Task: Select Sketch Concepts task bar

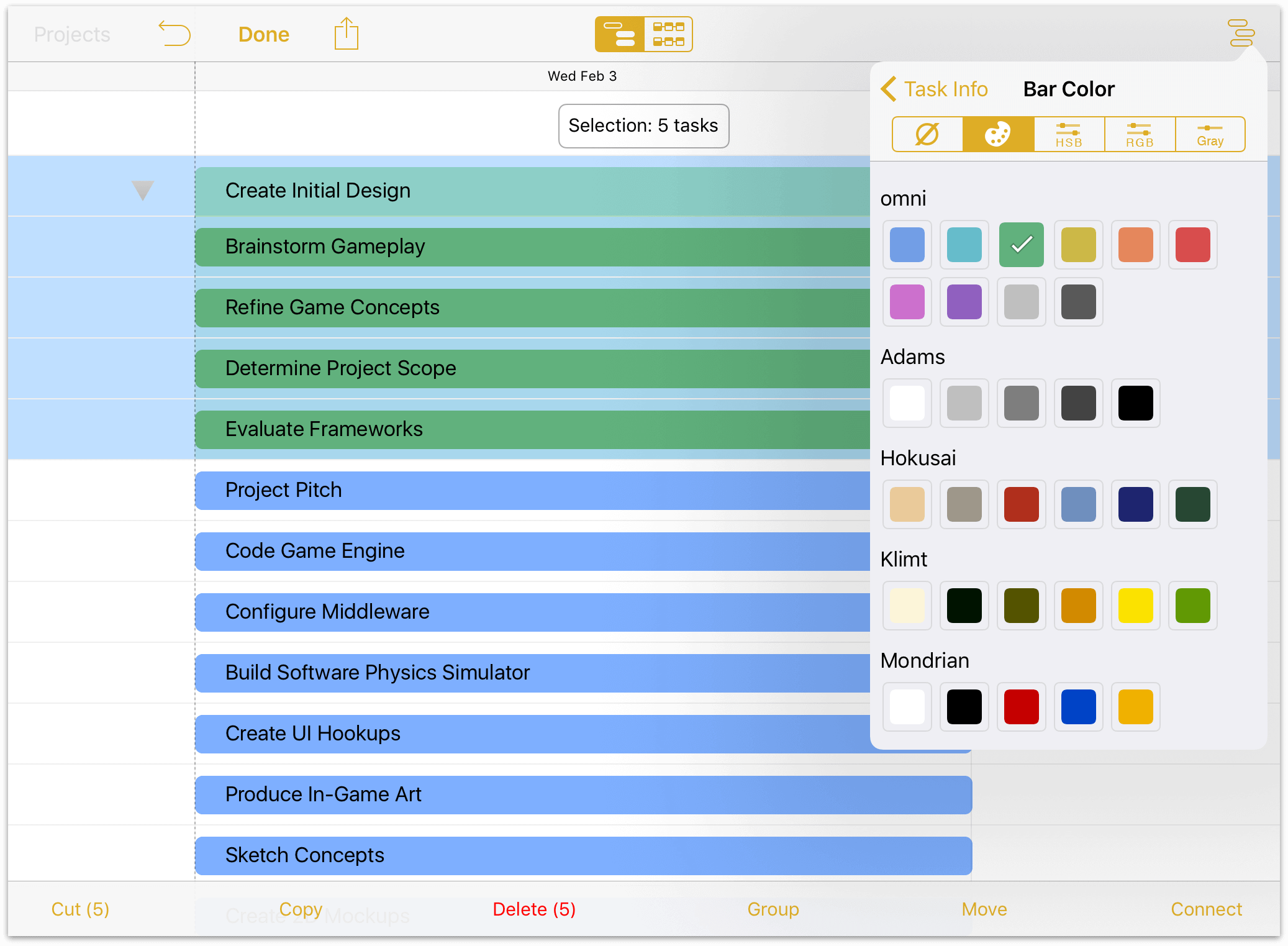Action: [x=584, y=855]
